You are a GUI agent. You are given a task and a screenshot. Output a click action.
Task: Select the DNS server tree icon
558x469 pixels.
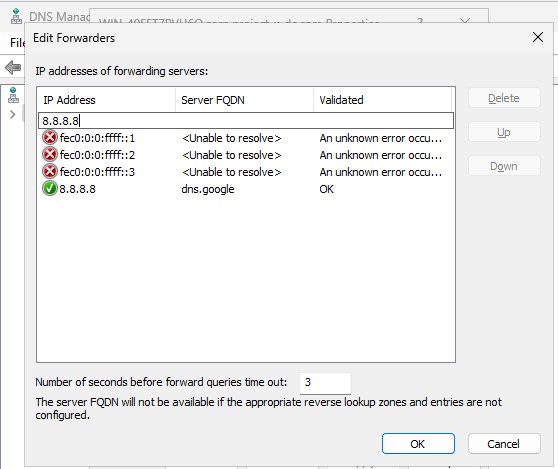click(x=13, y=95)
